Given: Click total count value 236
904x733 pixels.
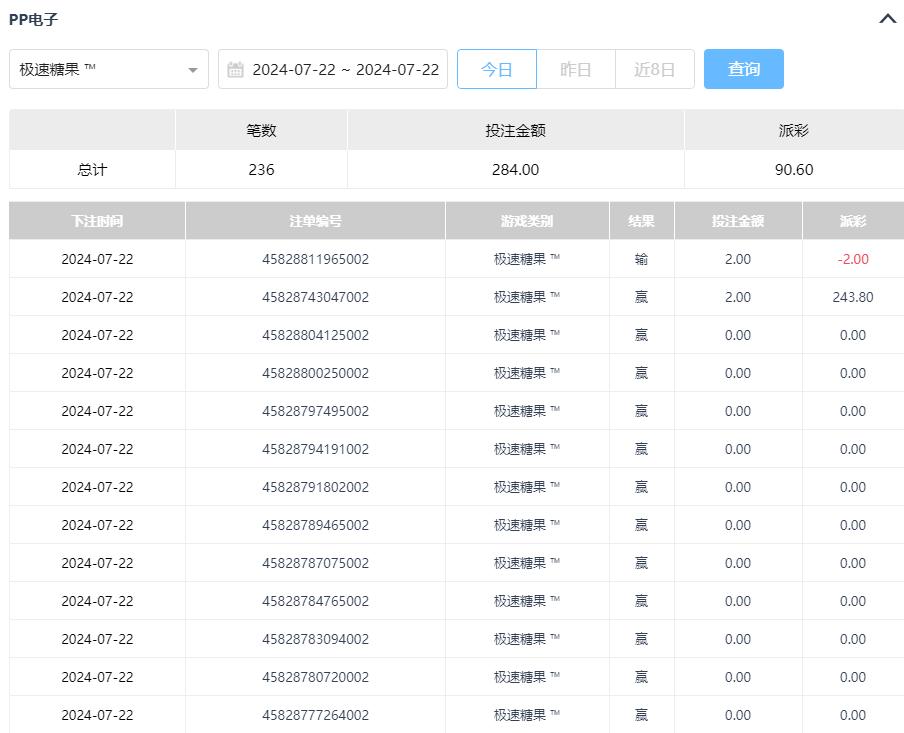Looking at the screenshot, I should click(261, 170).
